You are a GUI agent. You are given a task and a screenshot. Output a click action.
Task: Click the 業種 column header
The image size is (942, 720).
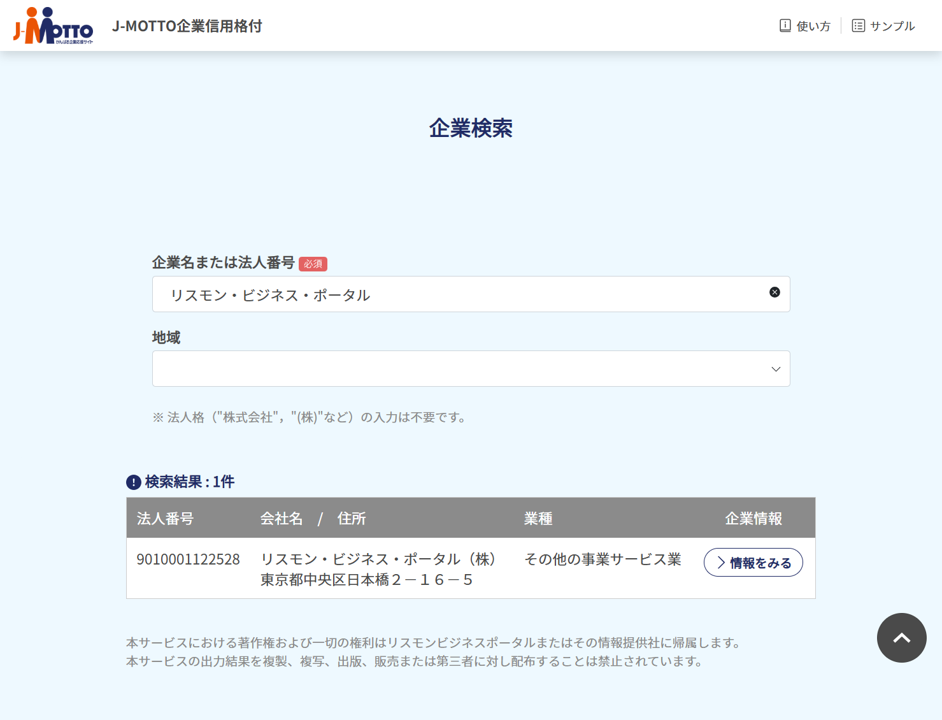tap(538, 518)
